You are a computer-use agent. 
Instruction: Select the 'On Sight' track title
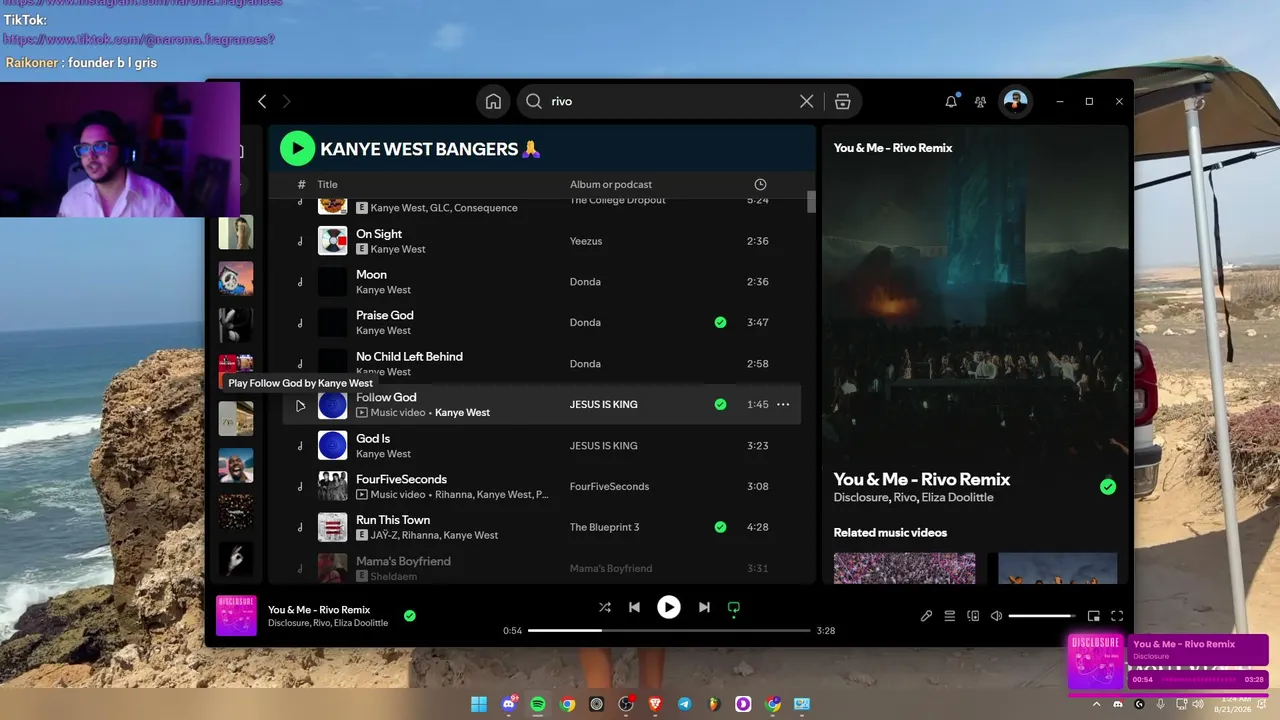click(x=379, y=234)
